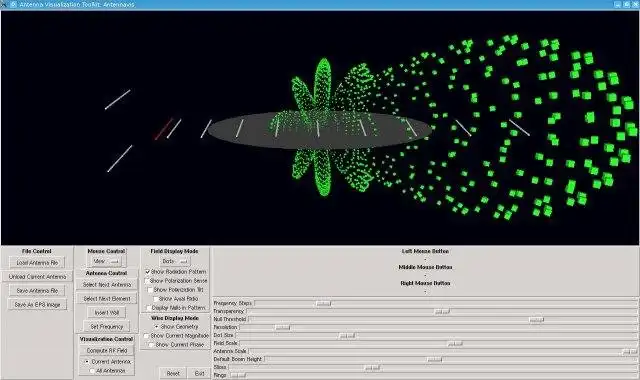
Task: Click the Rings slider handle
Action: point(238,375)
